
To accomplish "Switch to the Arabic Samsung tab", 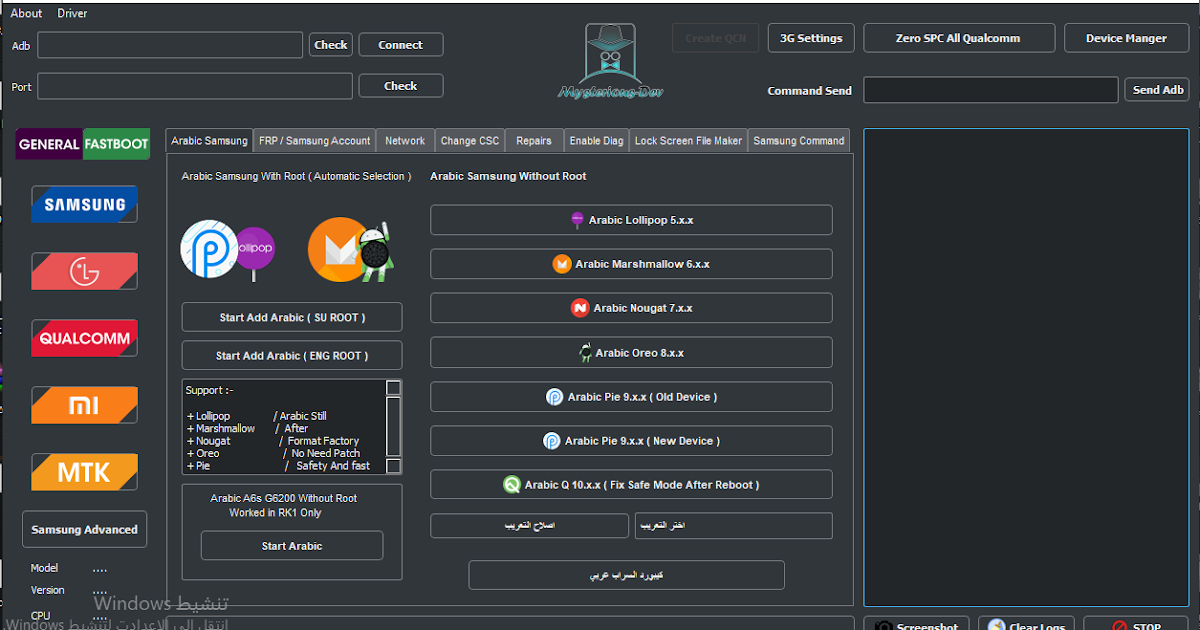I will (x=209, y=141).
